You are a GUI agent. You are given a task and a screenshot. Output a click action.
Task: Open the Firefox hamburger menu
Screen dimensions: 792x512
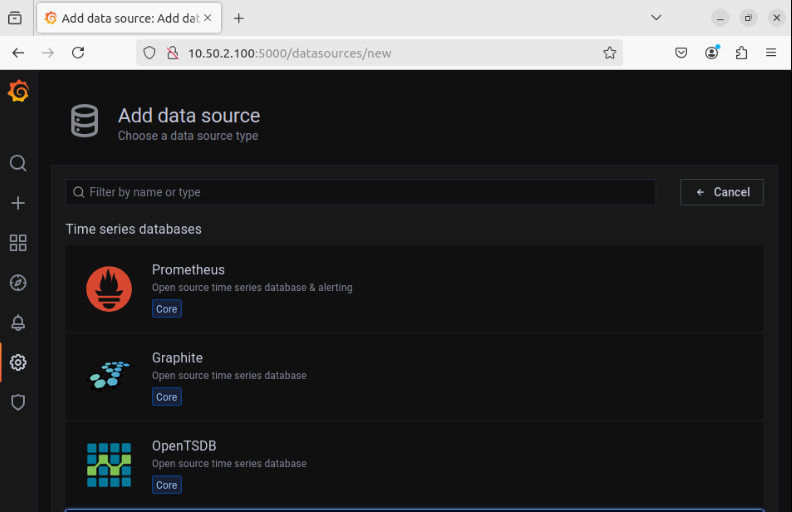(771, 53)
